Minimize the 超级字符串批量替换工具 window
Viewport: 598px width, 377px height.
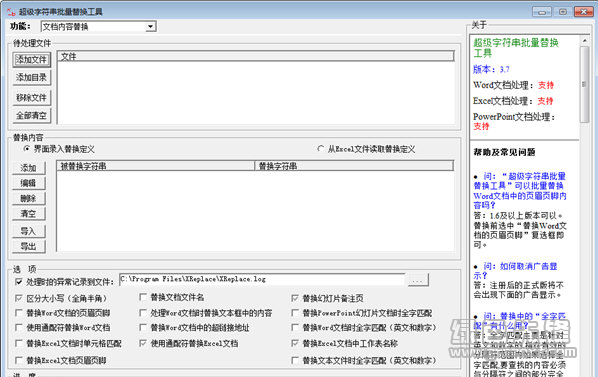[x=542, y=12]
